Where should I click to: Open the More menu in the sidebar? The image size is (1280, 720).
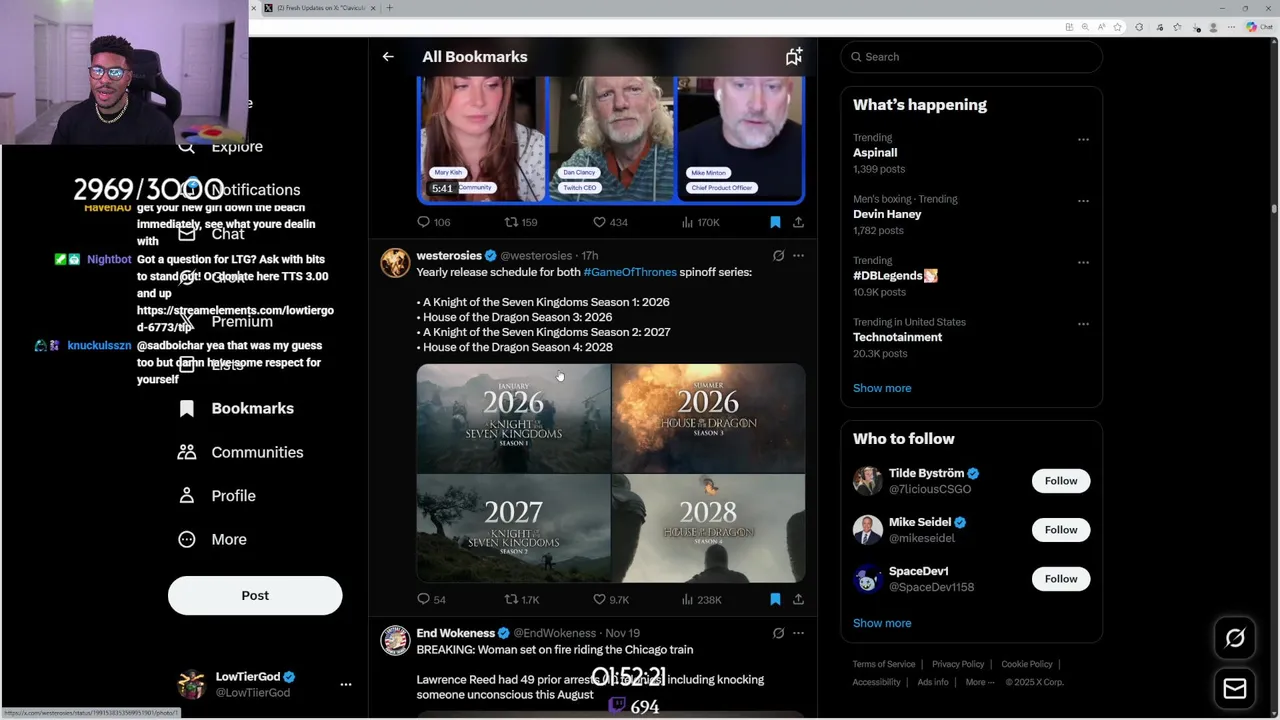point(212,539)
